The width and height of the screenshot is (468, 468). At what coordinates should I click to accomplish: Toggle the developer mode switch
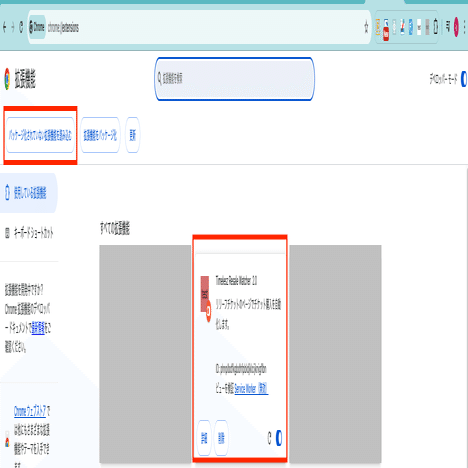(464, 79)
